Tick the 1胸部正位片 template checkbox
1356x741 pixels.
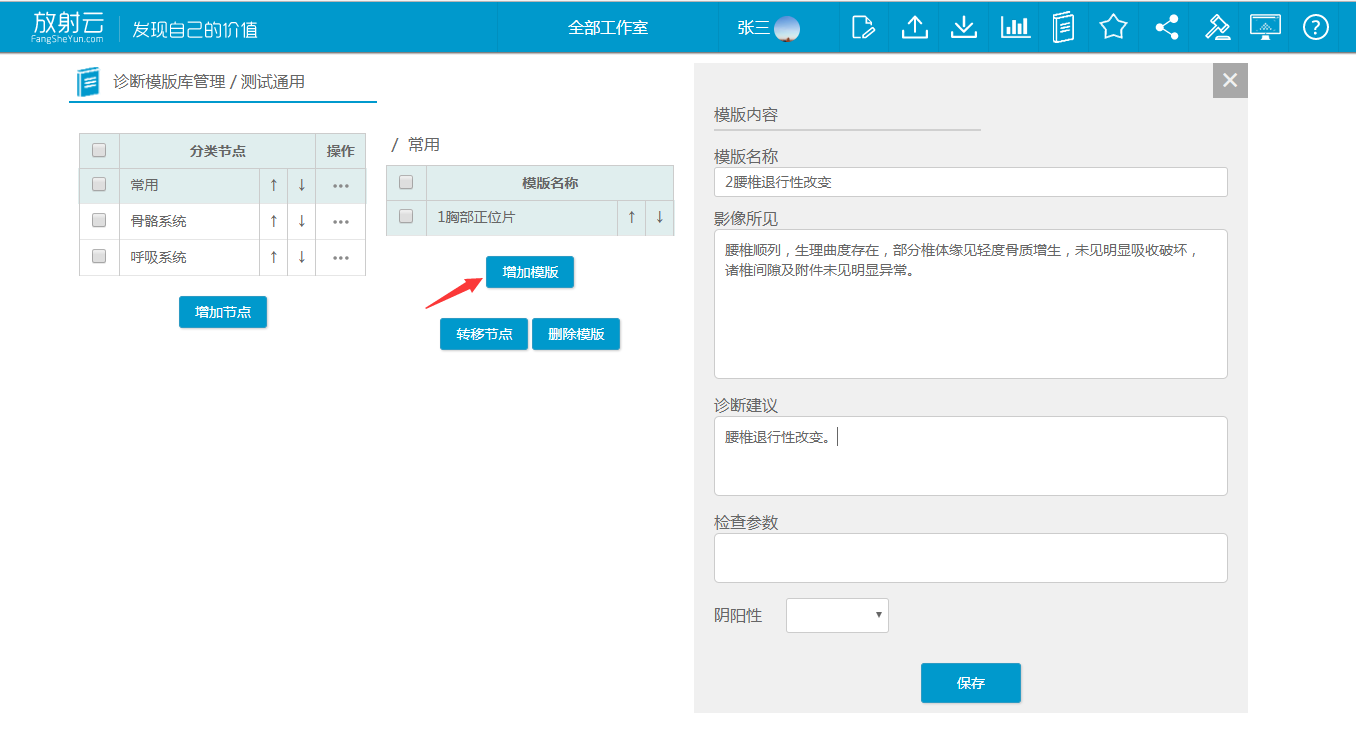coord(406,216)
